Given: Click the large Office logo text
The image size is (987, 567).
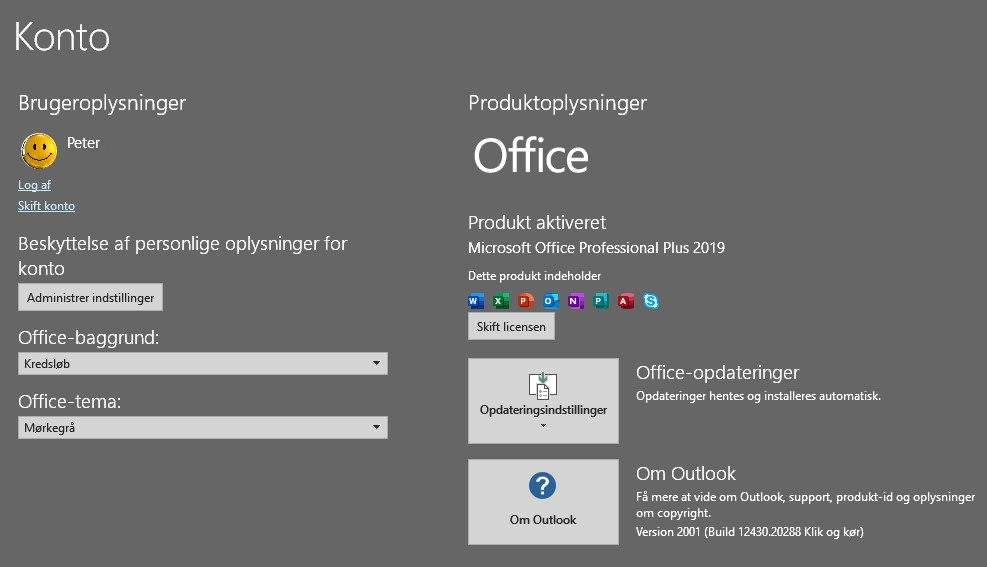Looking at the screenshot, I should tap(531, 156).
